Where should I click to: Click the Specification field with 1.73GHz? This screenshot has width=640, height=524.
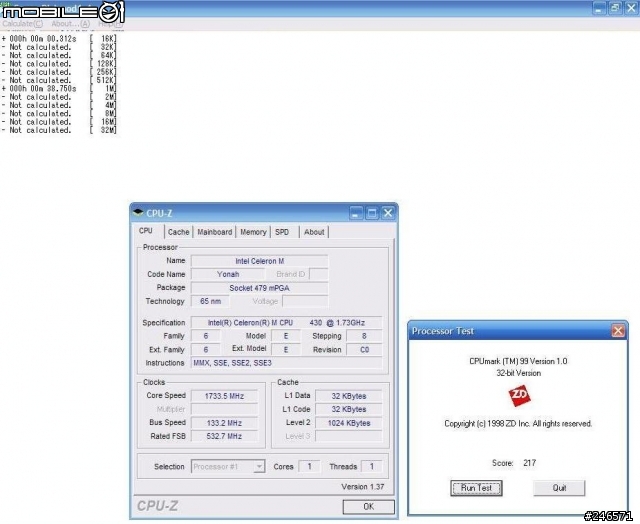click(287, 323)
